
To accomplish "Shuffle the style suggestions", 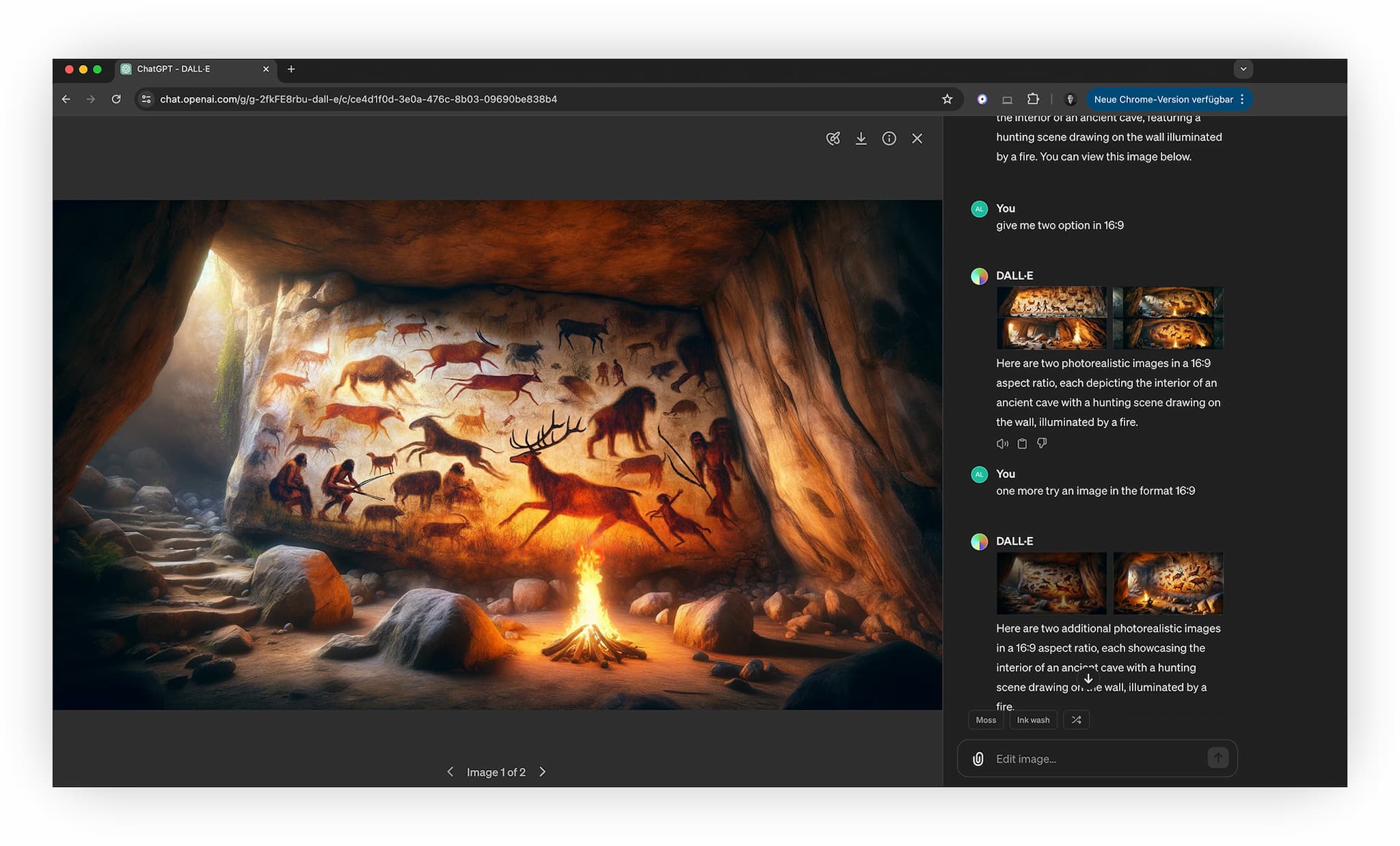I will point(1076,720).
